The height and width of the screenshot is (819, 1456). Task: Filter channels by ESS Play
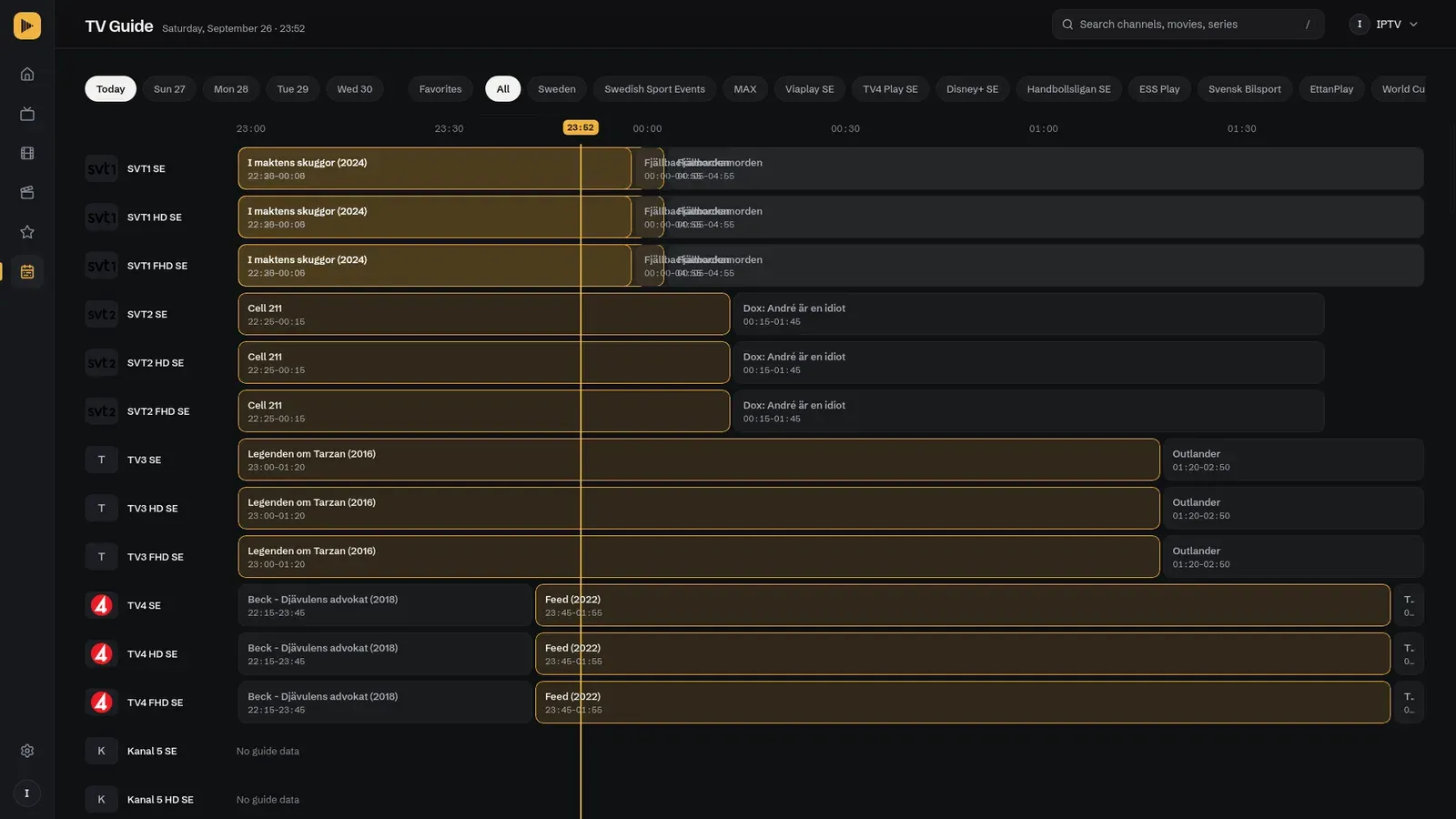(x=1159, y=89)
